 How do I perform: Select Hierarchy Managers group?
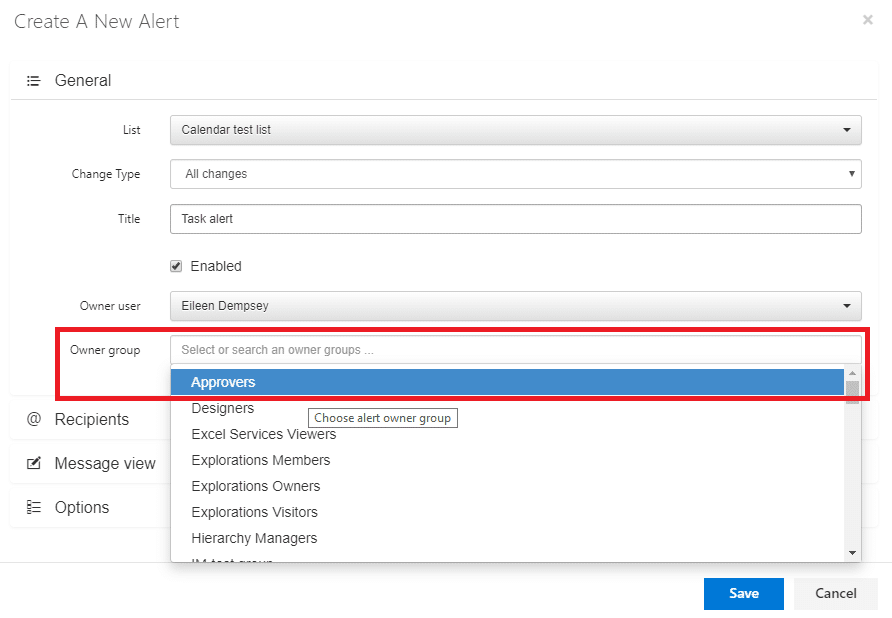pos(507,538)
